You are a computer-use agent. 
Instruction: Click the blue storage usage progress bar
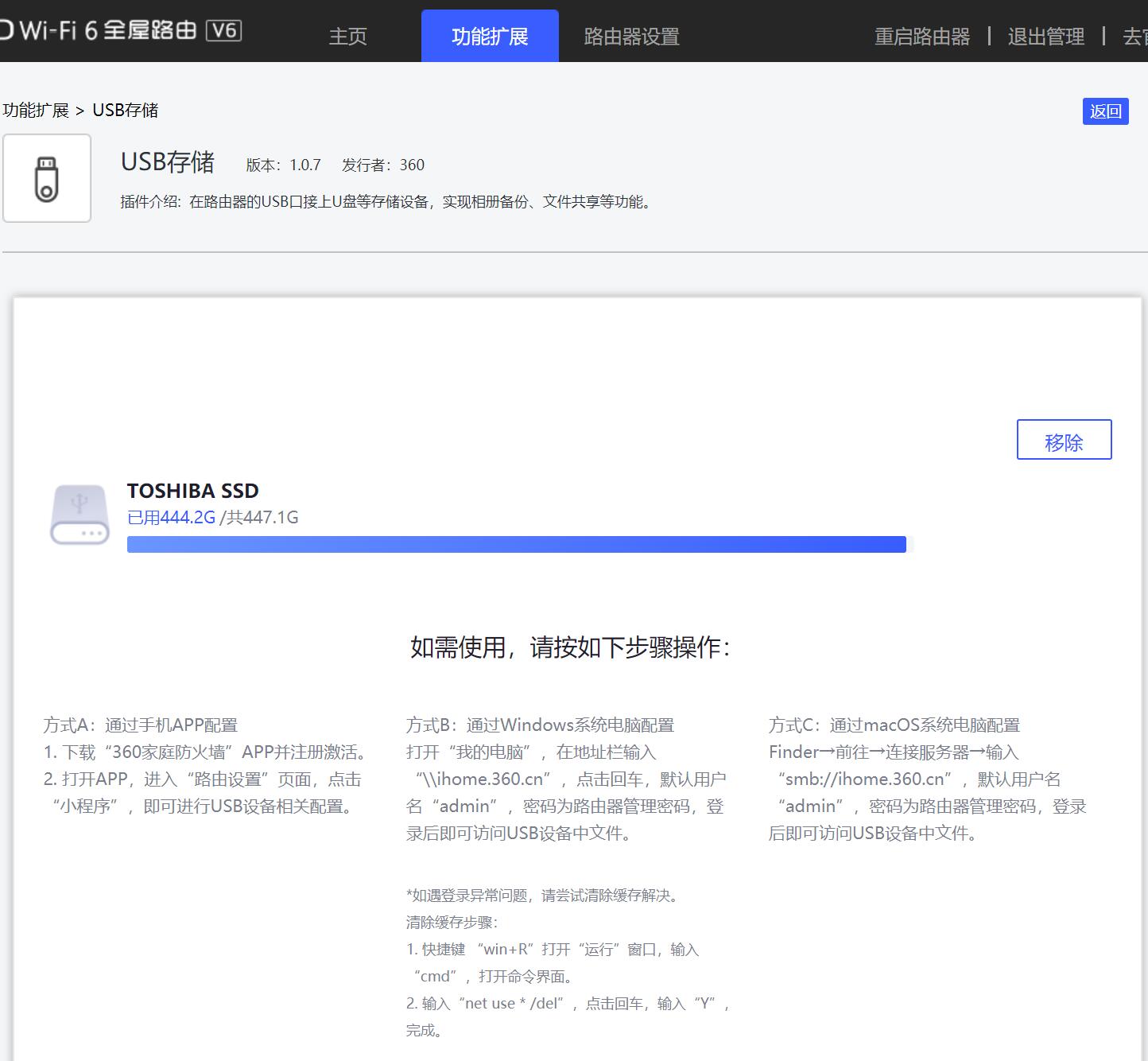click(x=517, y=544)
